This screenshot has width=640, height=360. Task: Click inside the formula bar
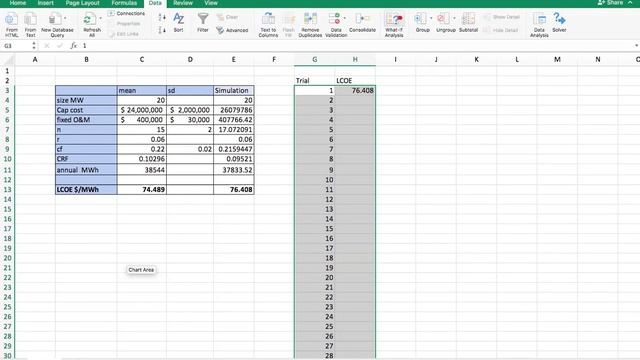[355, 46]
